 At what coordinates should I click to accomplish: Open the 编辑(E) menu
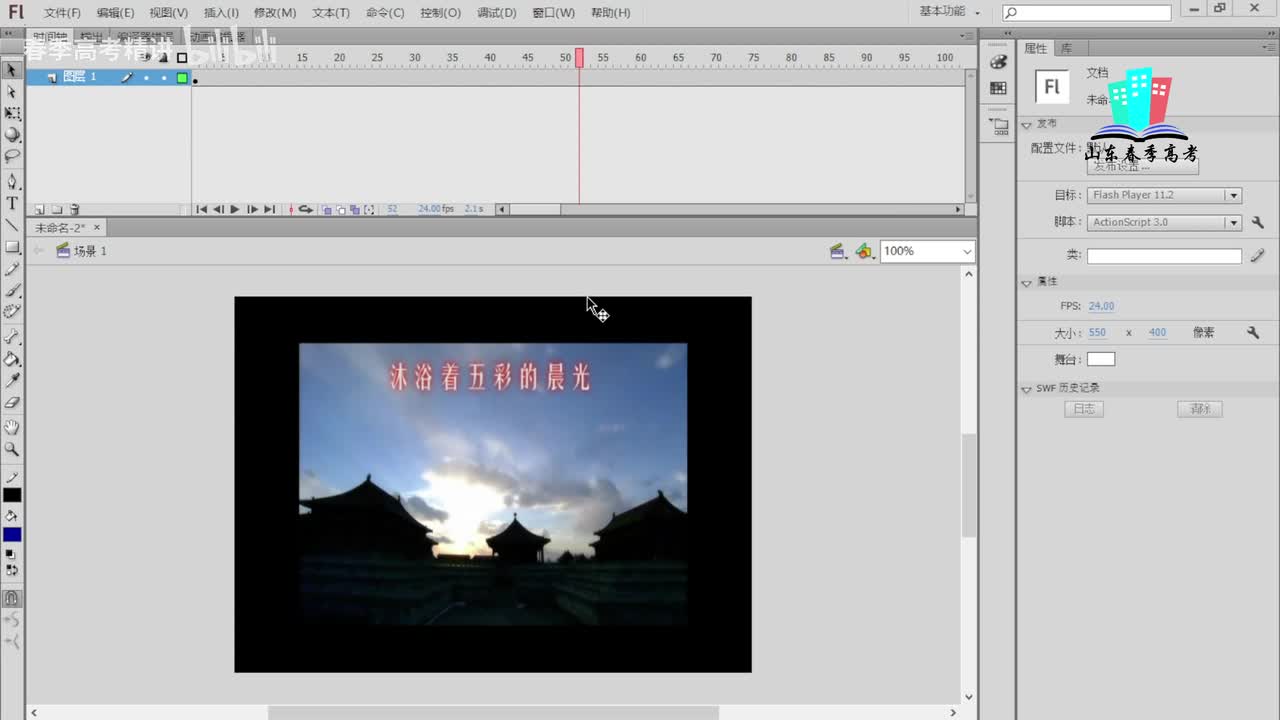[115, 13]
